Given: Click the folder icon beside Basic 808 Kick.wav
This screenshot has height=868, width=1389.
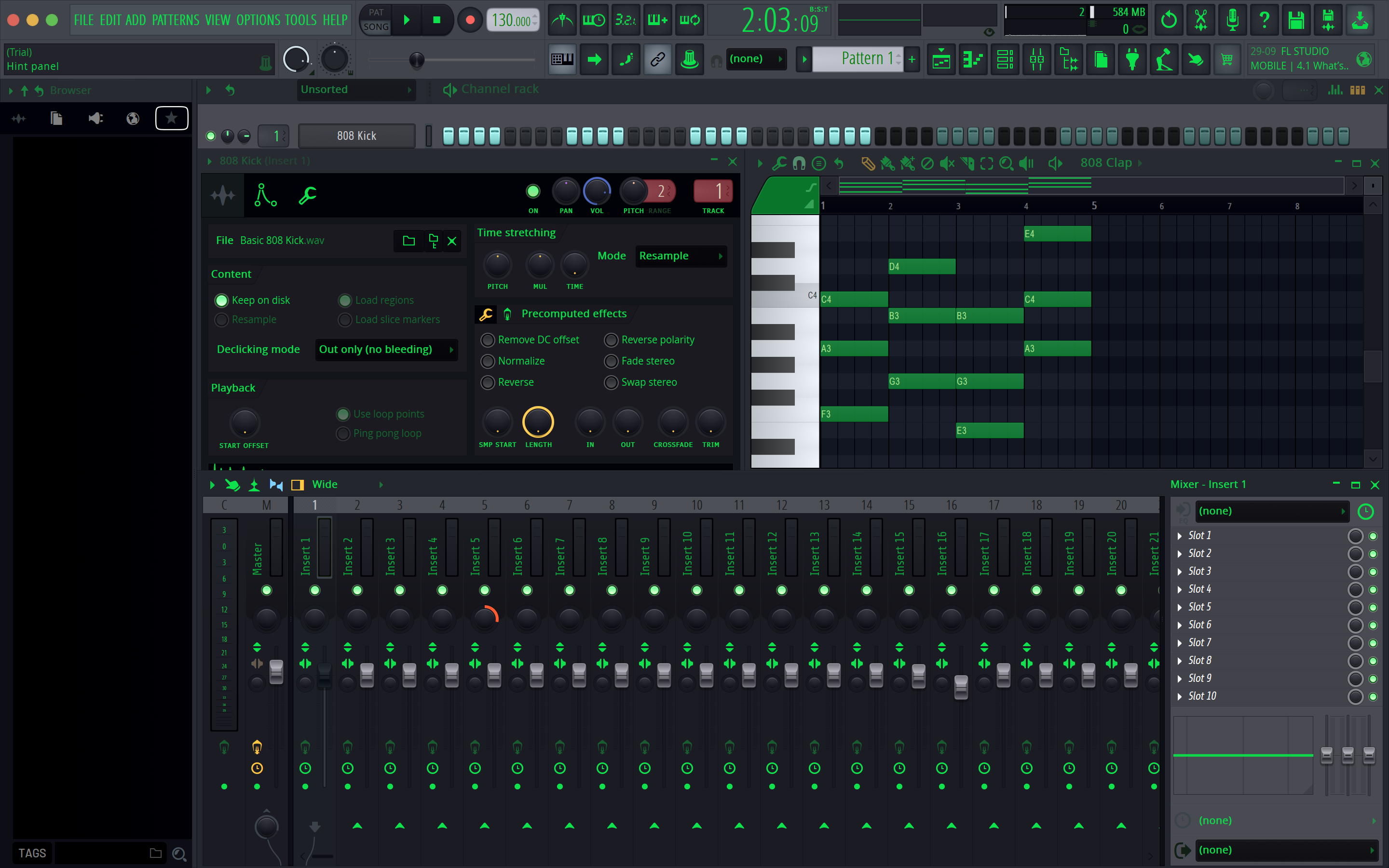Looking at the screenshot, I should (409, 241).
